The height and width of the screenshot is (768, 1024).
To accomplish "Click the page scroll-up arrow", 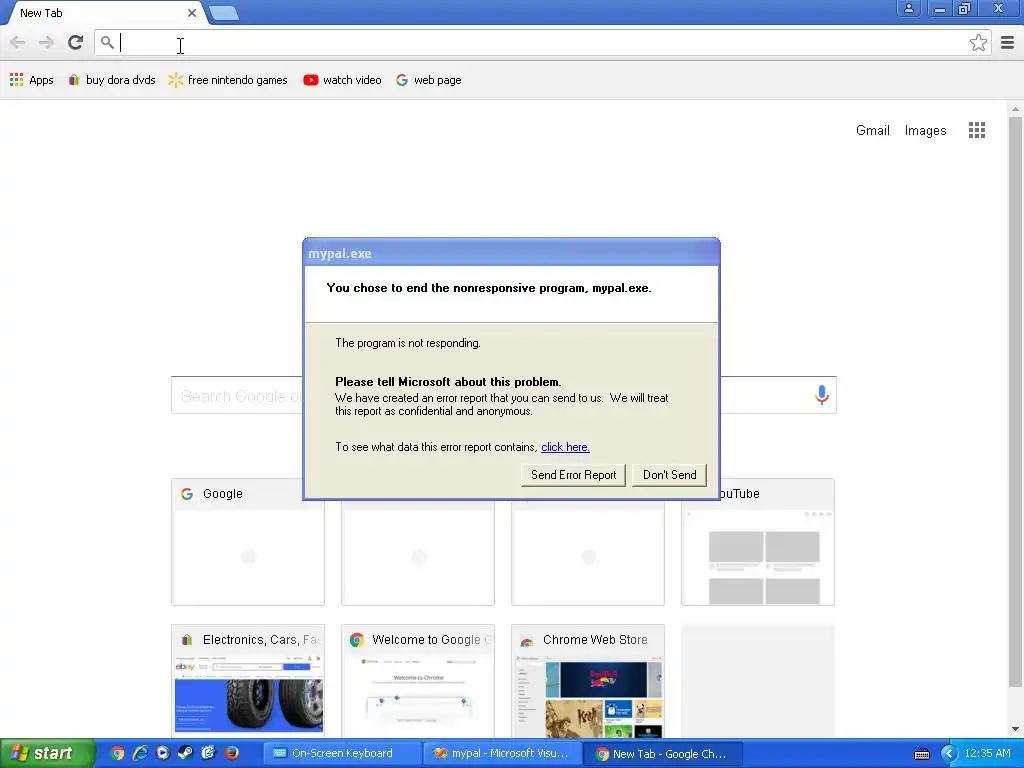I will tap(1015, 108).
